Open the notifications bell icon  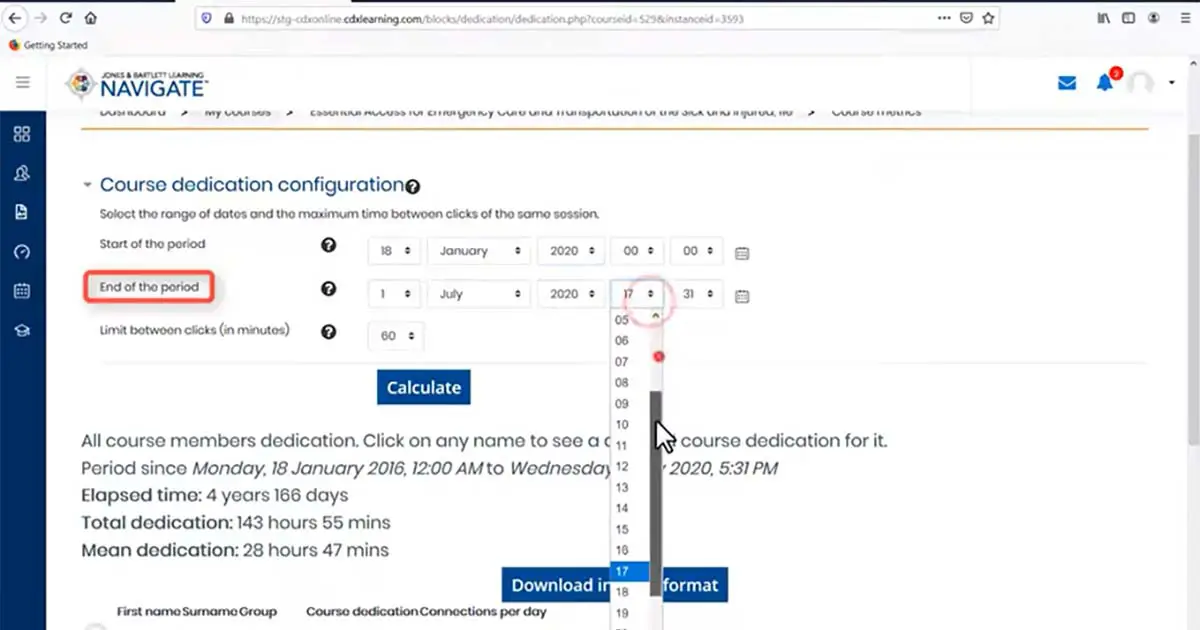click(1104, 83)
